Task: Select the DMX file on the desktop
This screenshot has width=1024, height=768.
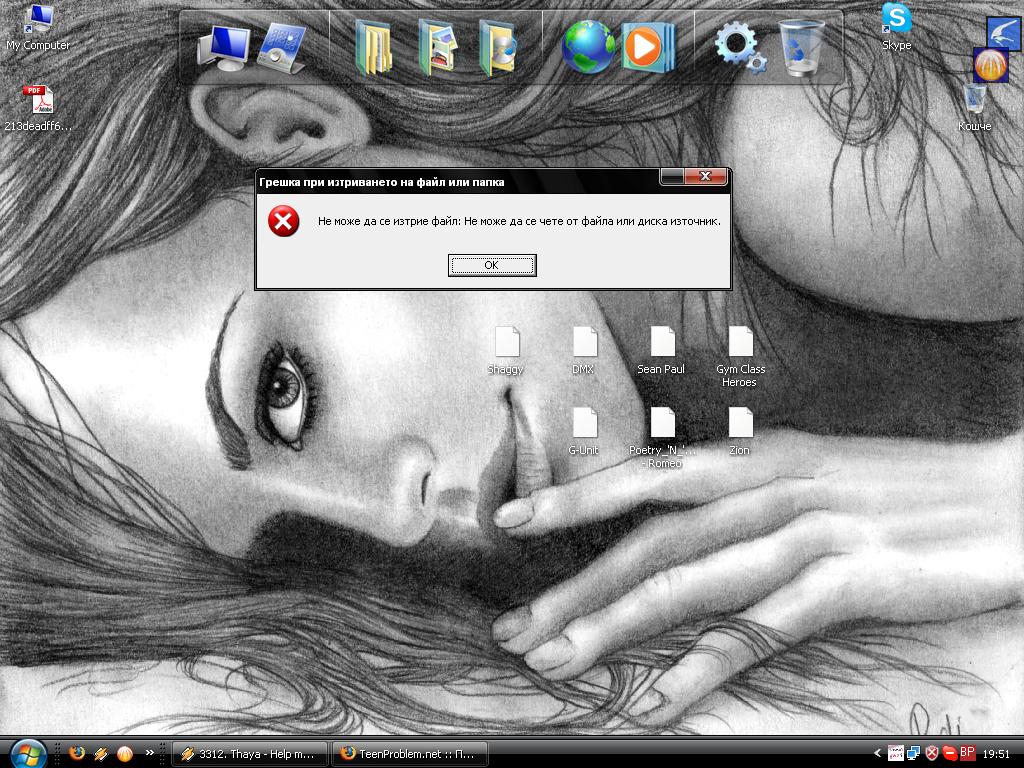Action: [583, 351]
